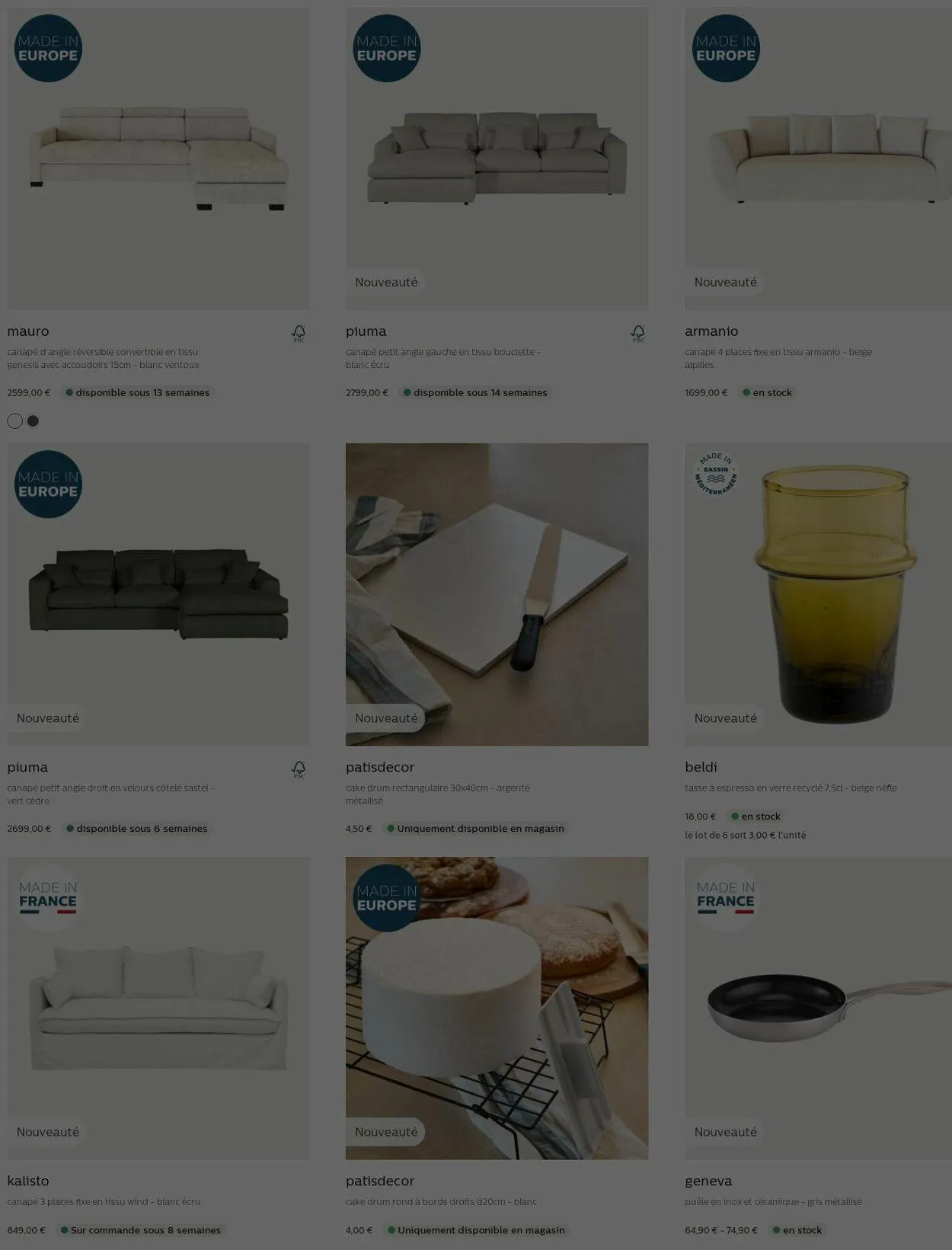Click Nouveauté tag on armanio sofa

725,282
